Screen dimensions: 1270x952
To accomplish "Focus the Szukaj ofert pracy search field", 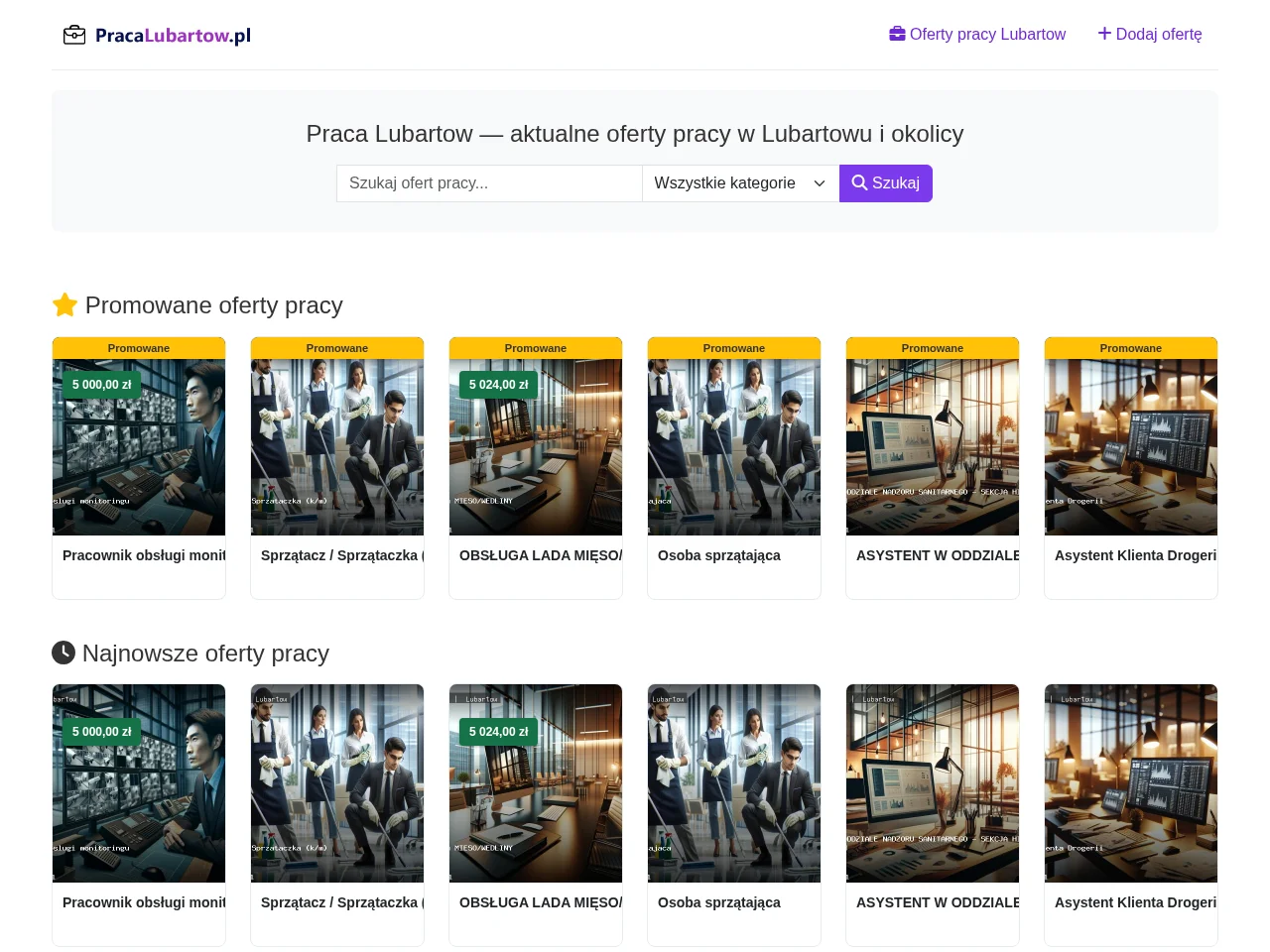I will (x=489, y=183).
